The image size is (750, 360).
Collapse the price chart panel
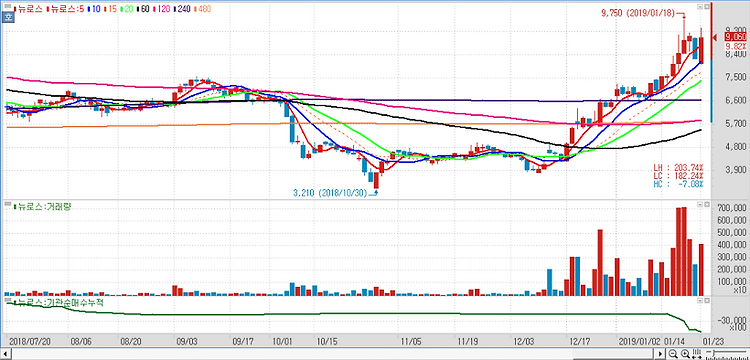(x=700, y=7)
